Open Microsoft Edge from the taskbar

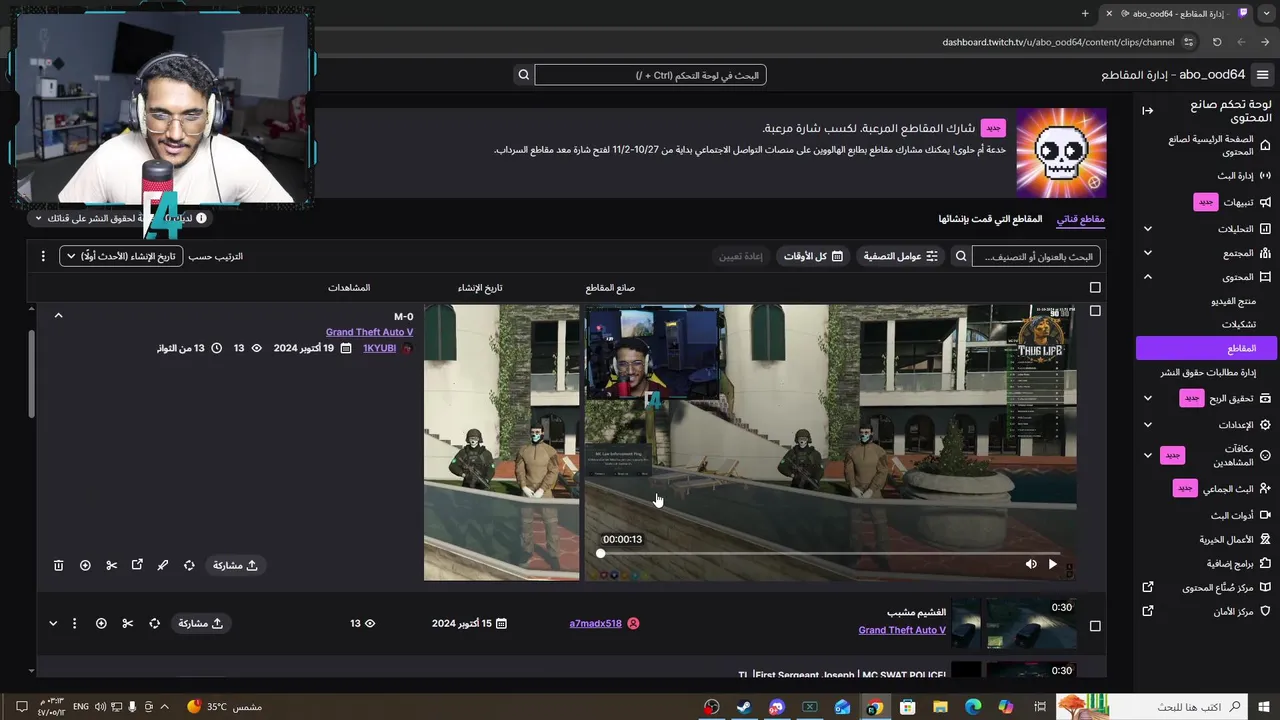pos(973,707)
